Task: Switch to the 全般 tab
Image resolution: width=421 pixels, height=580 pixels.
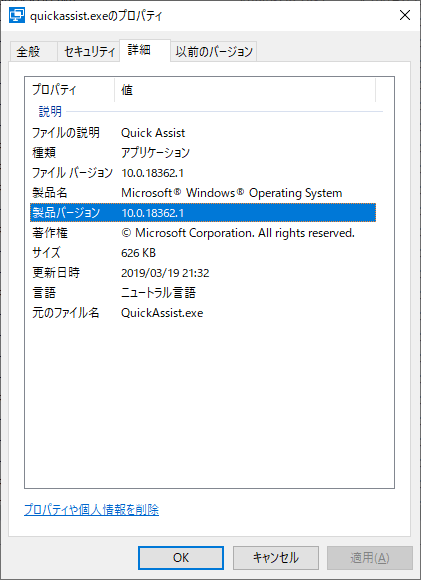Action: 28,51
